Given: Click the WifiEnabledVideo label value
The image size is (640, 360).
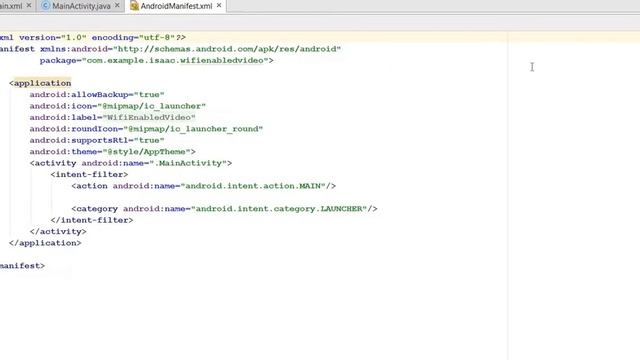Looking at the screenshot, I should coord(149,118).
